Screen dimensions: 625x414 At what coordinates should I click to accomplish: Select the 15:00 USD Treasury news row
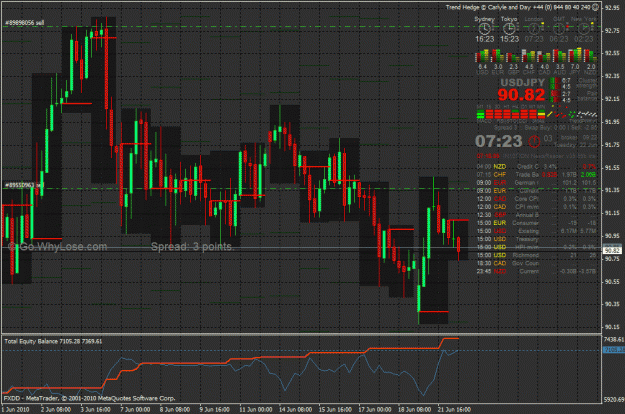click(537, 239)
